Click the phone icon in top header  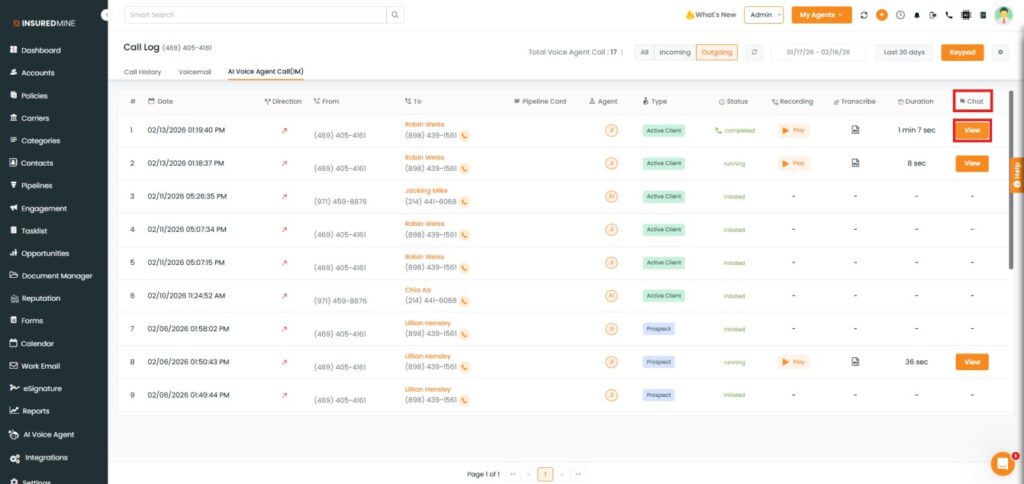click(x=948, y=15)
